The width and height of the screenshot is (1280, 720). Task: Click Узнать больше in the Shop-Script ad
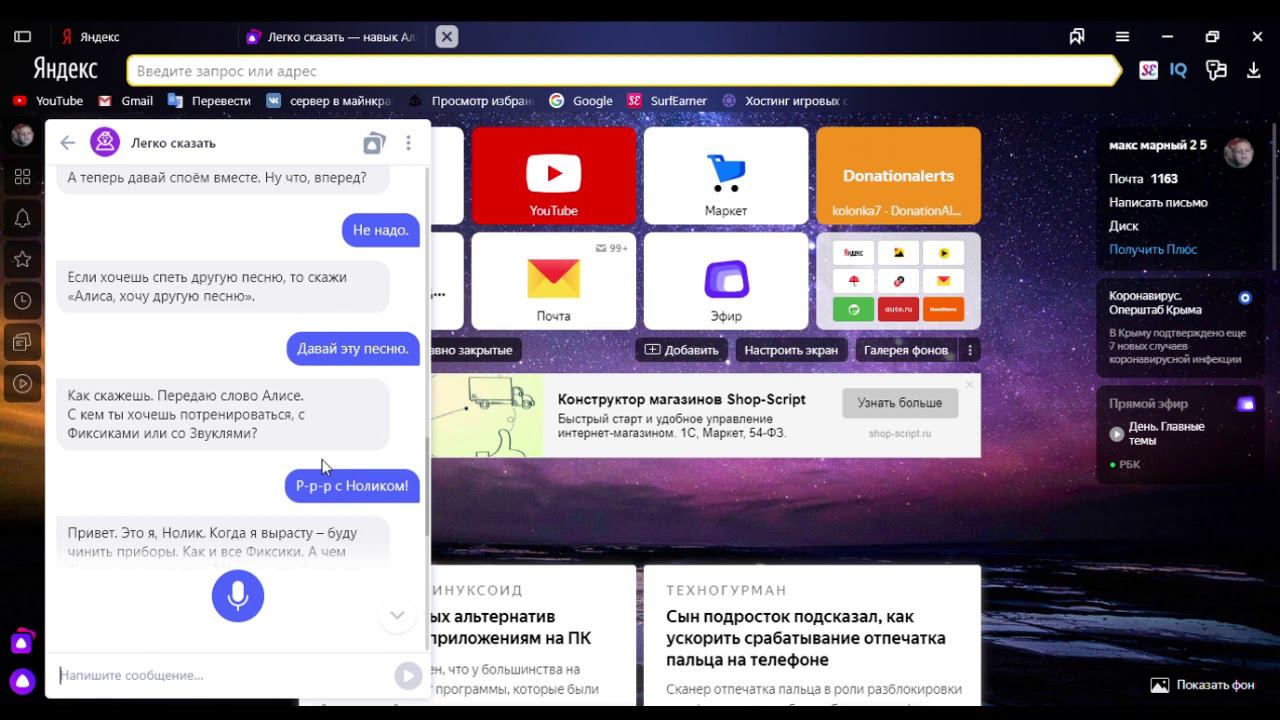click(900, 403)
